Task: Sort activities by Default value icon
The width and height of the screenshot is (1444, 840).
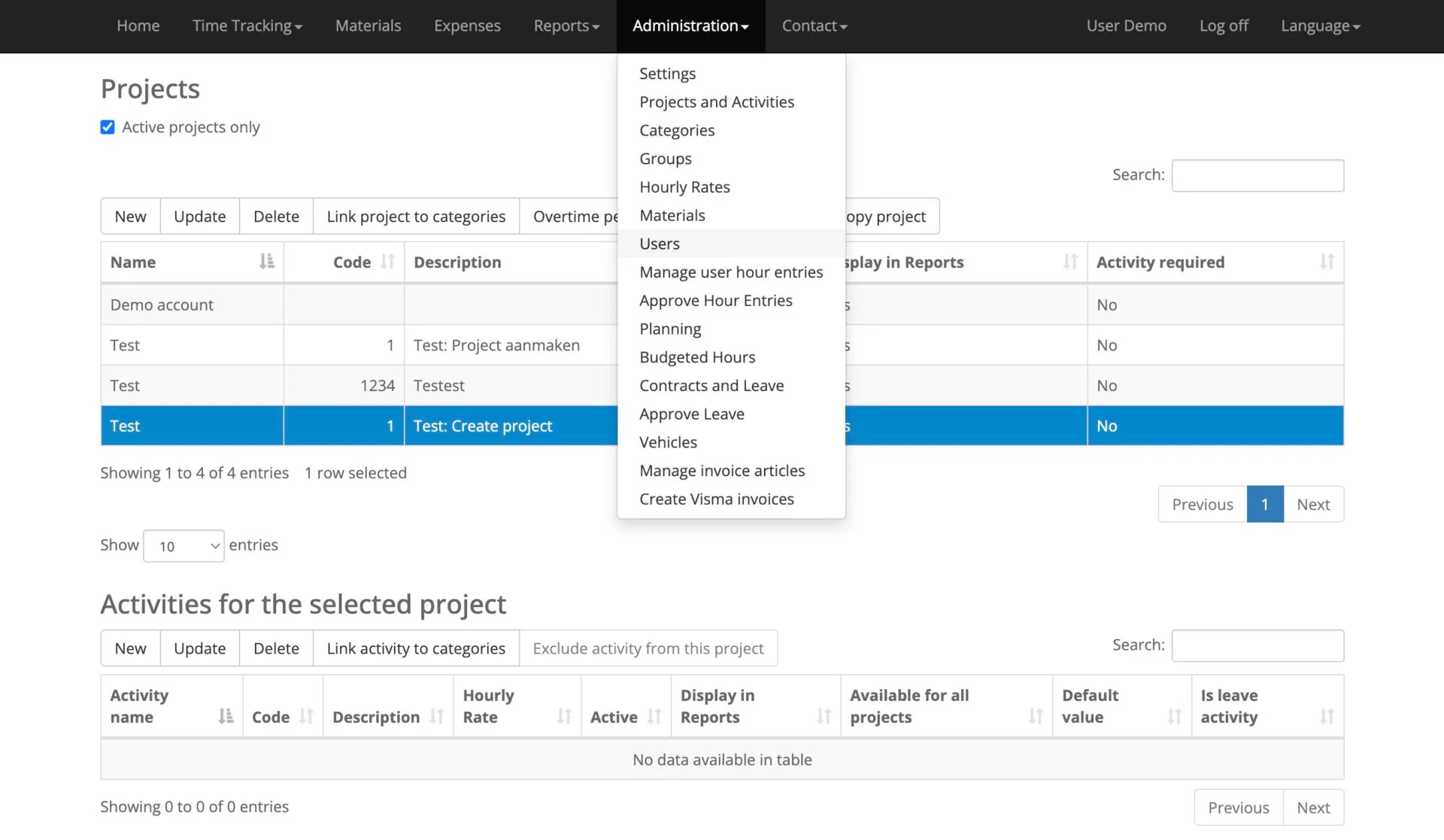Action: [1174, 717]
